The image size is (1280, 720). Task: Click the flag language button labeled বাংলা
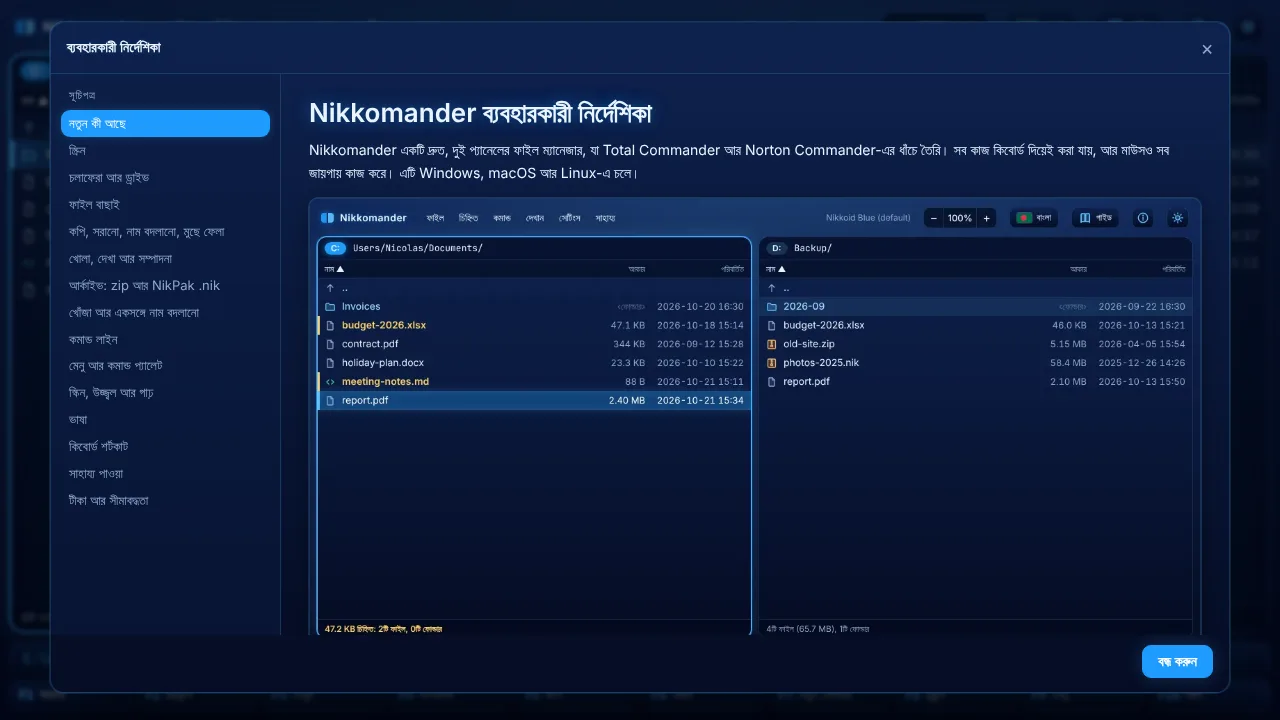[x=1034, y=218]
